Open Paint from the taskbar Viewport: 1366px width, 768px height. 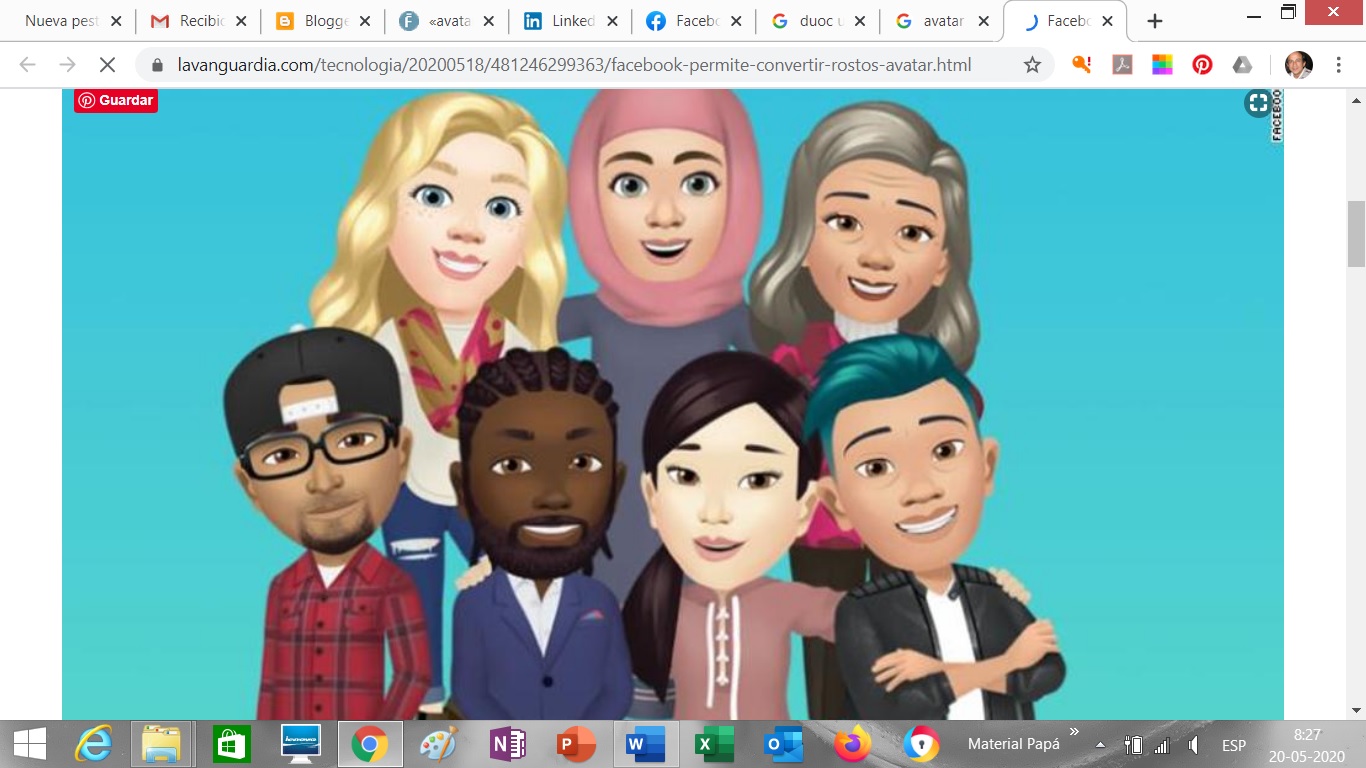click(x=438, y=744)
